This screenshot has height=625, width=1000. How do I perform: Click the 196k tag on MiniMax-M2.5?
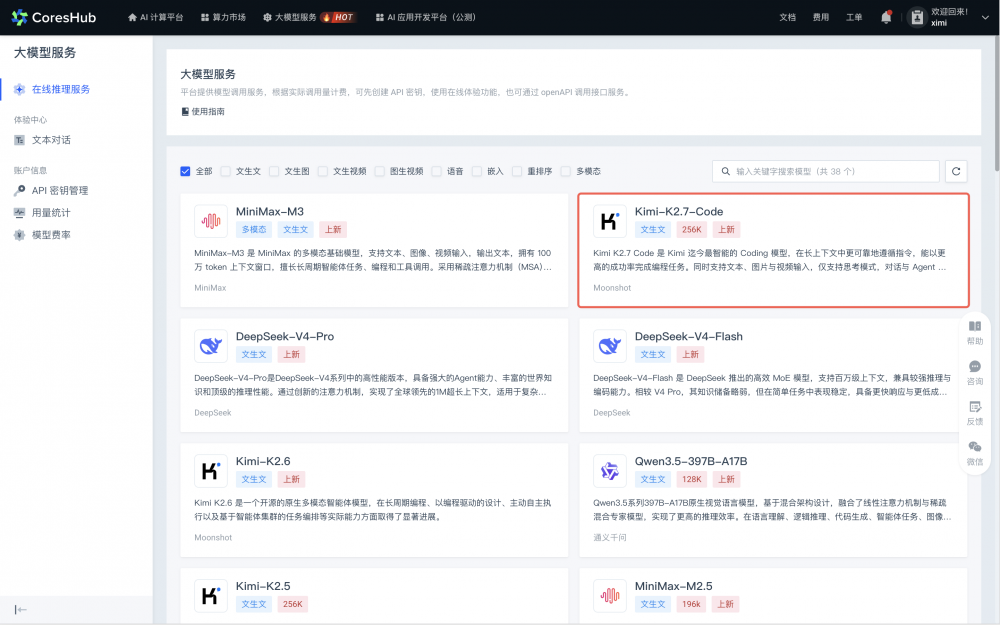pyautogui.click(x=691, y=605)
